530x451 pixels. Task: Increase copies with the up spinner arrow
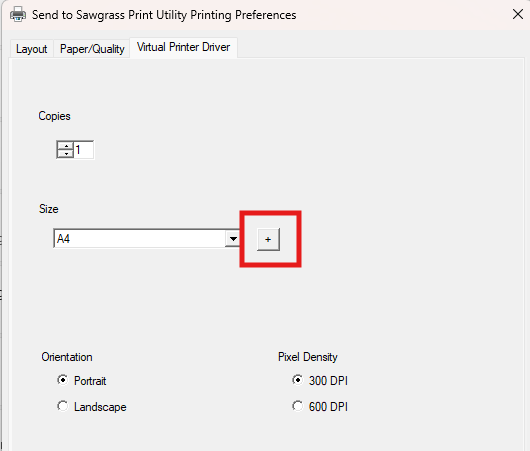[x=66, y=146]
